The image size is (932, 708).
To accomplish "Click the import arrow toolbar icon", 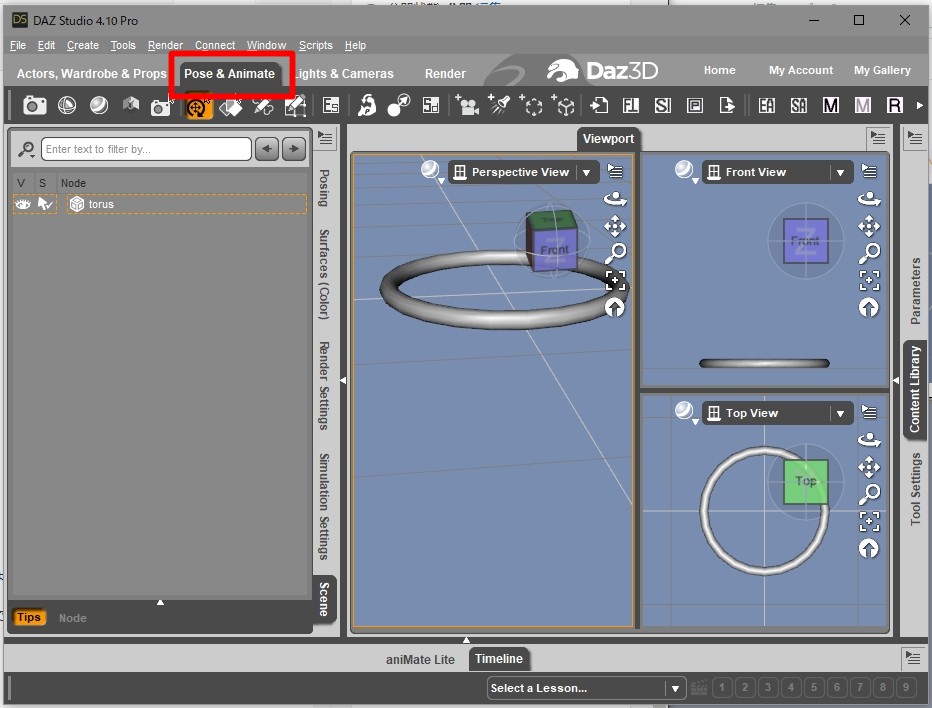I will pyautogui.click(x=599, y=106).
